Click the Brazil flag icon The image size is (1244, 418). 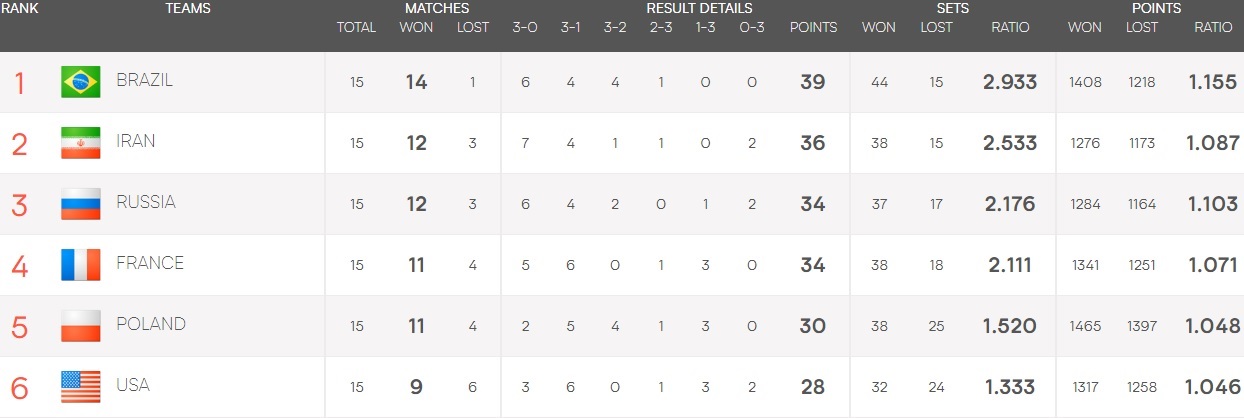(x=80, y=82)
